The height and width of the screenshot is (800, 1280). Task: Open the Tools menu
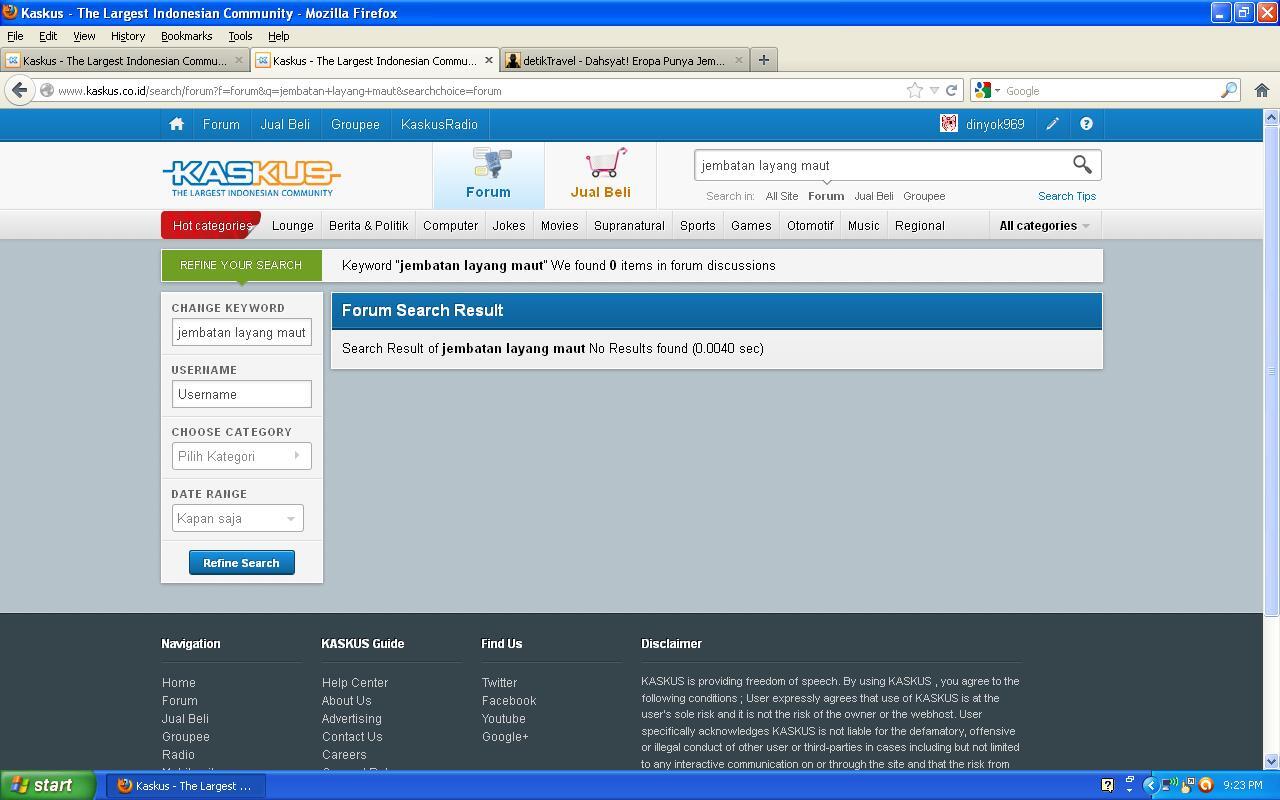point(240,36)
